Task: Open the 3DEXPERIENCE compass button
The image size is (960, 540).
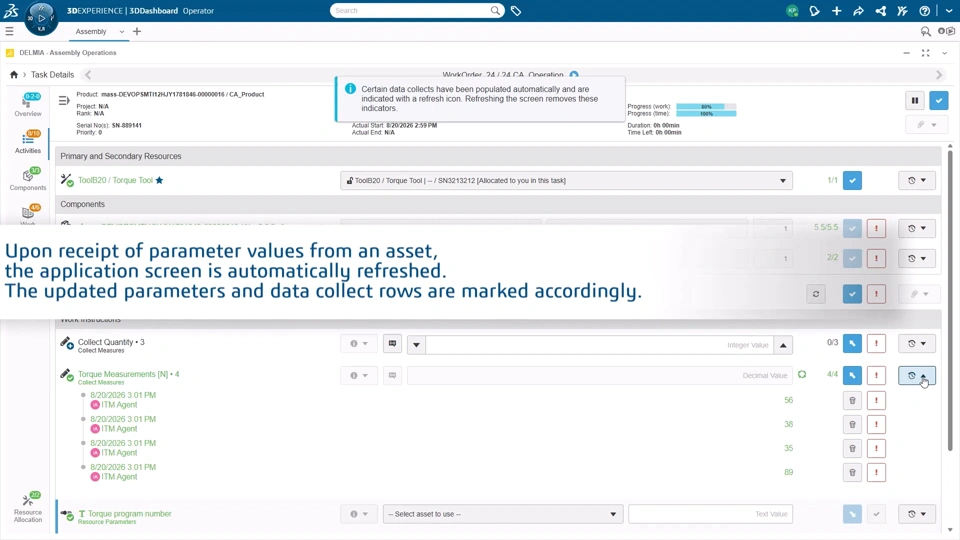Action: tap(41, 18)
